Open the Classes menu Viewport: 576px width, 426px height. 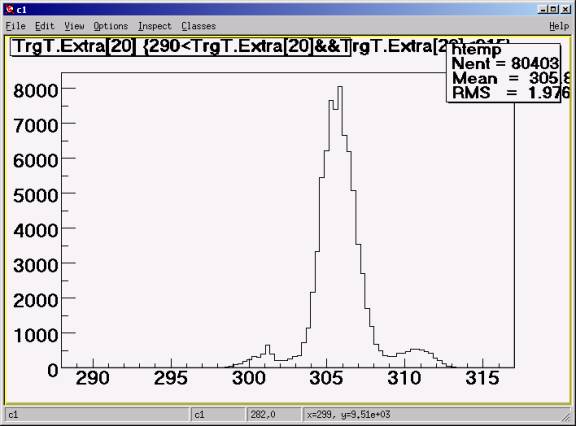click(x=198, y=26)
